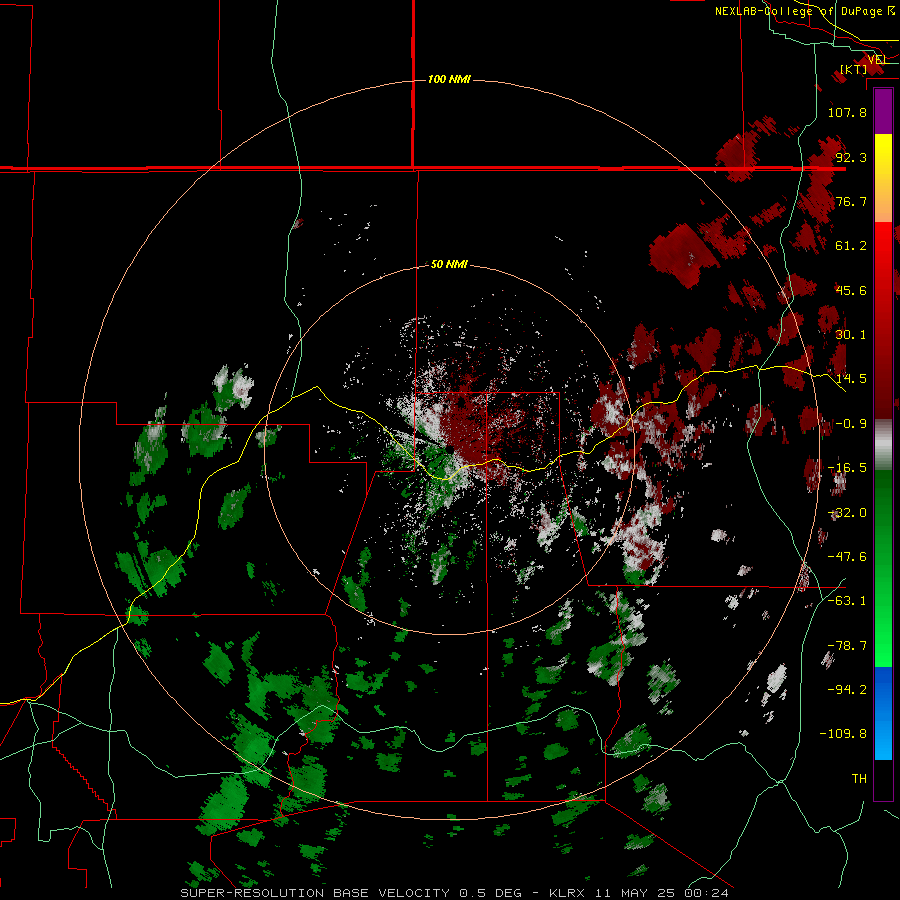Click the "100 NMI" range ring label

click(x=449, y=79)
